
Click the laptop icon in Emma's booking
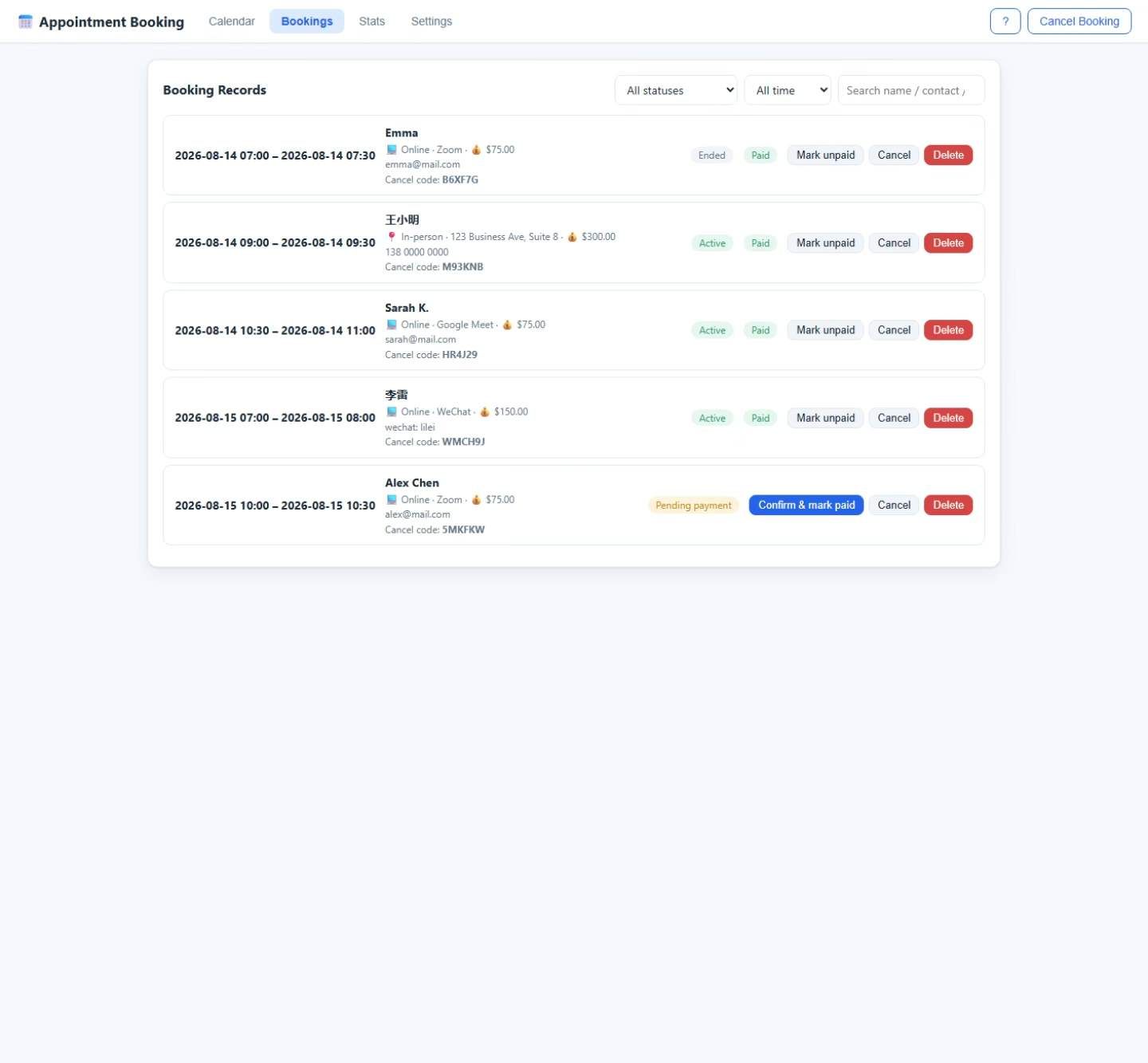pyautogui.click(x=391, y=149)
